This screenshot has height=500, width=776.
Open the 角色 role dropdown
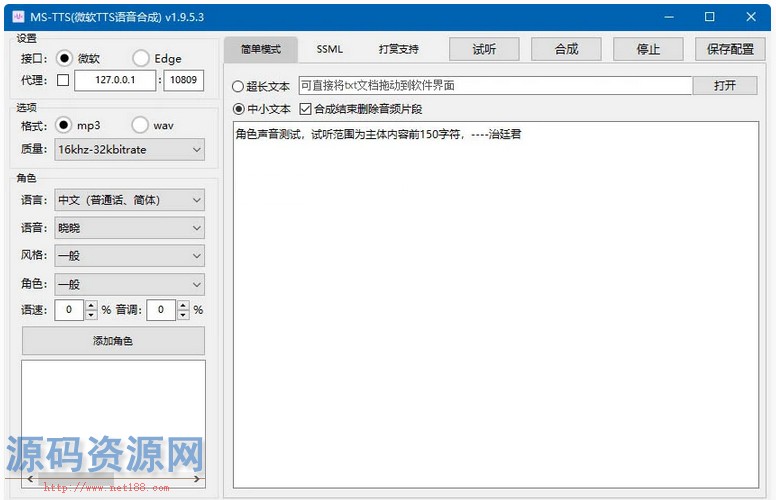click(129, 285)
